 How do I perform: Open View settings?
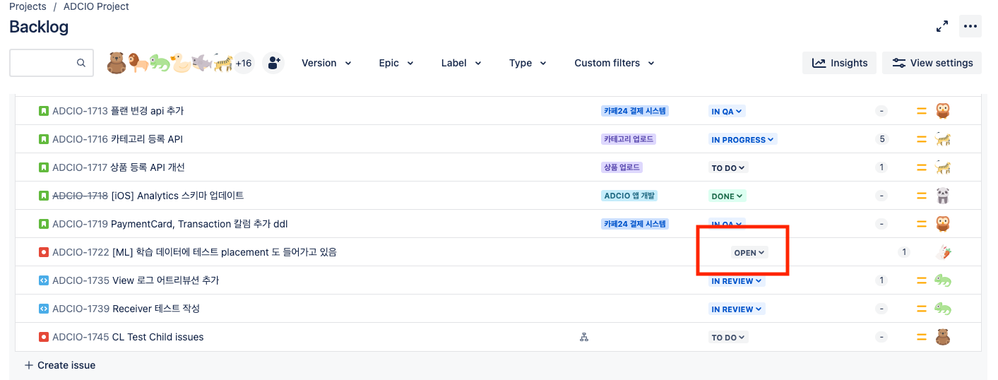[x=932, y=63]
